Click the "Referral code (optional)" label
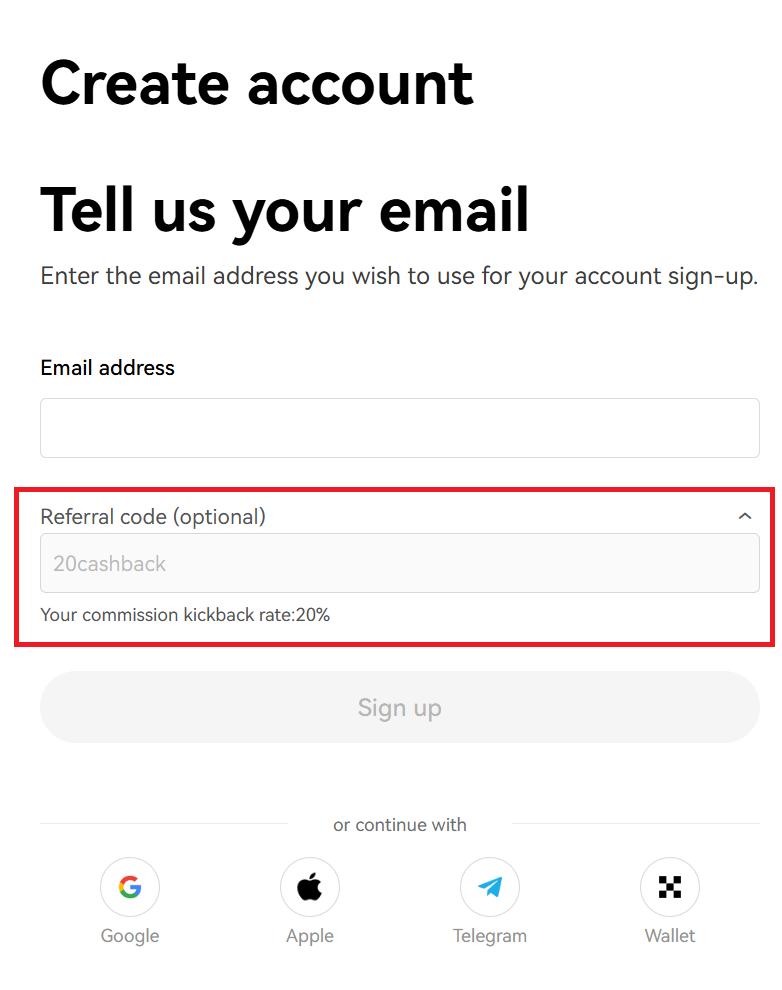The width and height of the screenshot is (782, 990). click(x=153, y=517)
